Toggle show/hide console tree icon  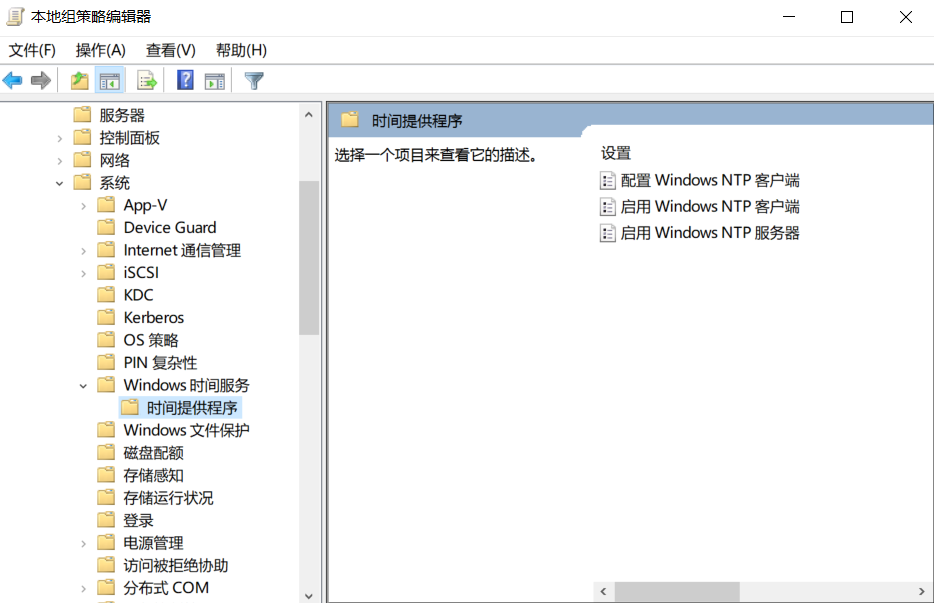coord(110,80)
